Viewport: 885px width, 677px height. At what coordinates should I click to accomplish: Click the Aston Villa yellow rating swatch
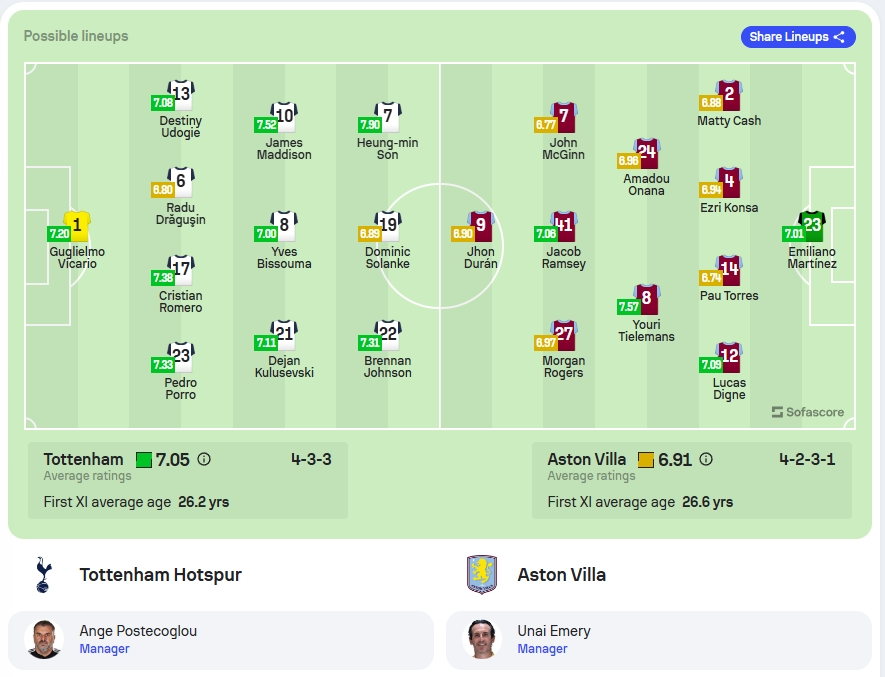coord(646,460)
